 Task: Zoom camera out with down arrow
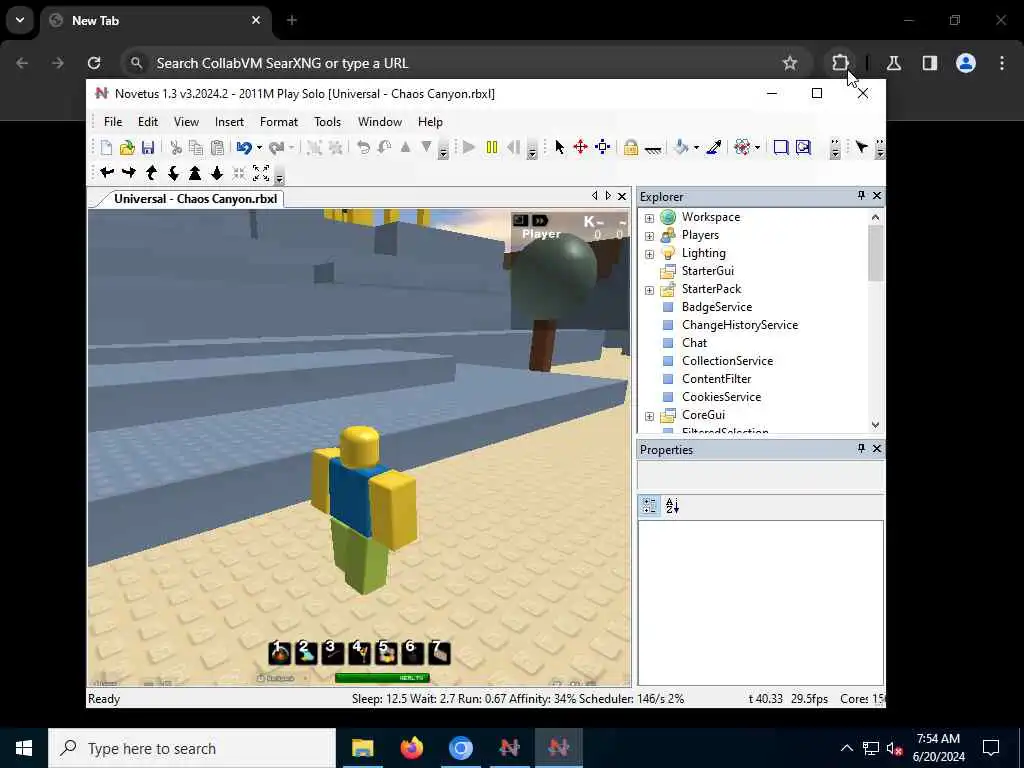click(x=217, y=173)
